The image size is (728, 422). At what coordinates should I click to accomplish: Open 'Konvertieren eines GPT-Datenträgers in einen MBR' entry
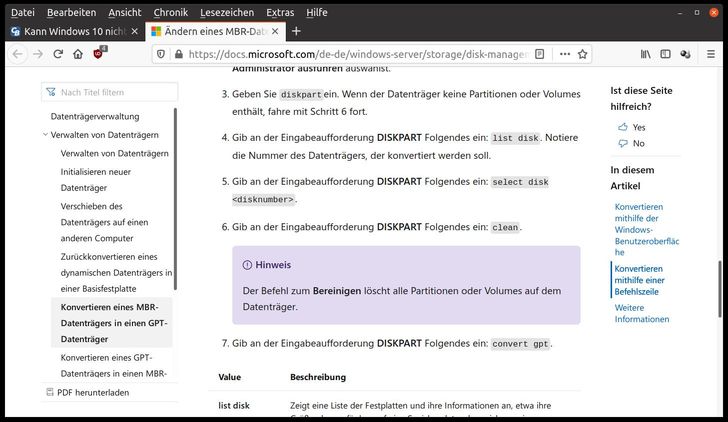pyautogui.click(x=114, y=365)
